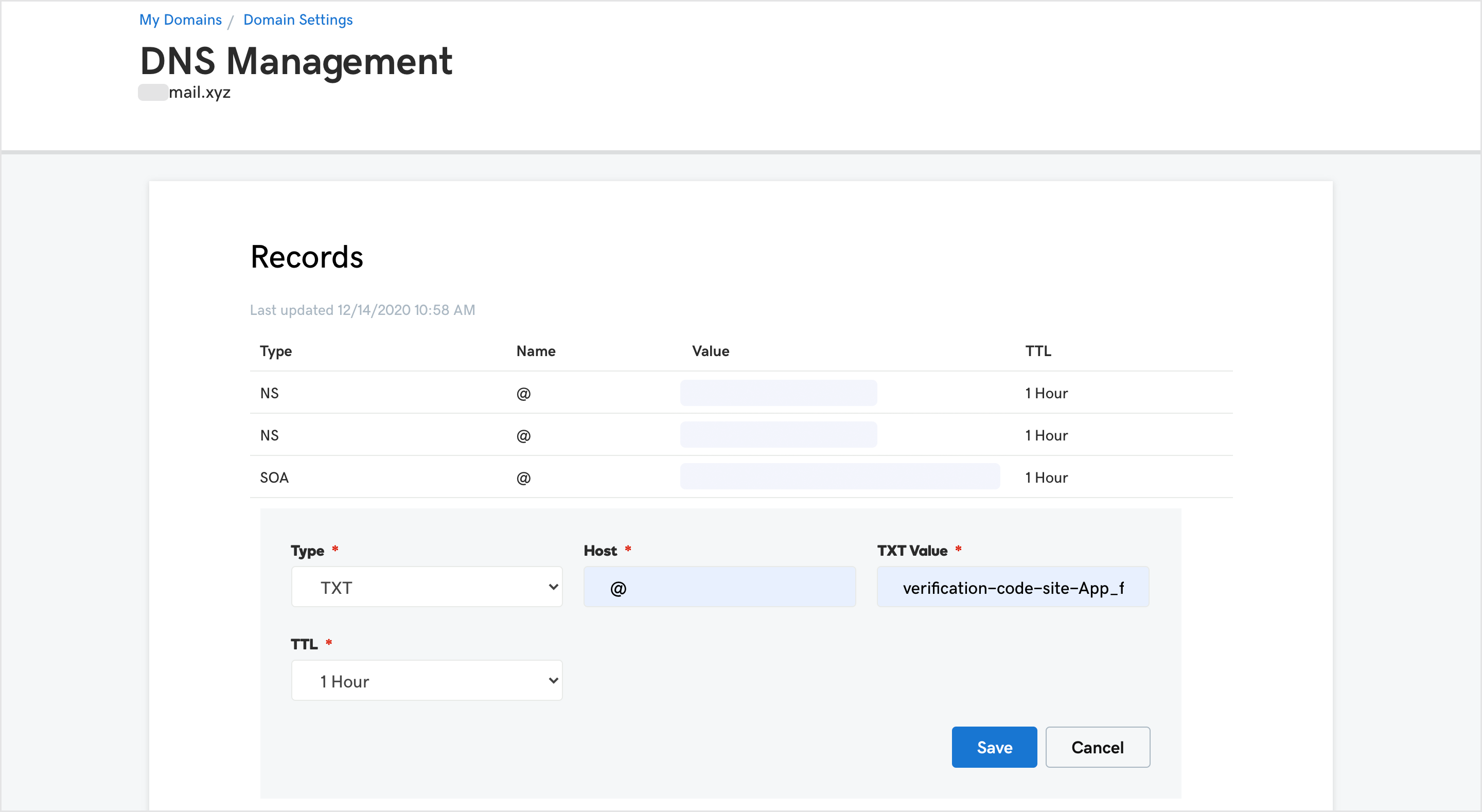1482x812 pixels.
Task: Click the Save button
Action: pyautogui.click(x=994, y=747)
